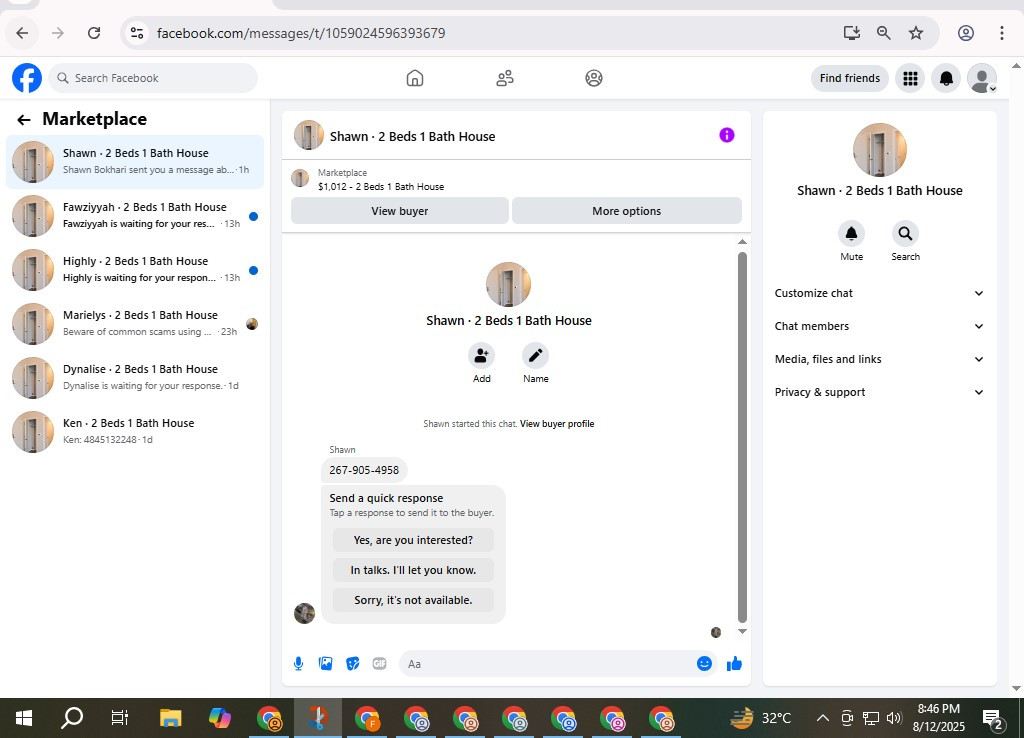Bookmark this page with the star icon

(x=916, y=33)
